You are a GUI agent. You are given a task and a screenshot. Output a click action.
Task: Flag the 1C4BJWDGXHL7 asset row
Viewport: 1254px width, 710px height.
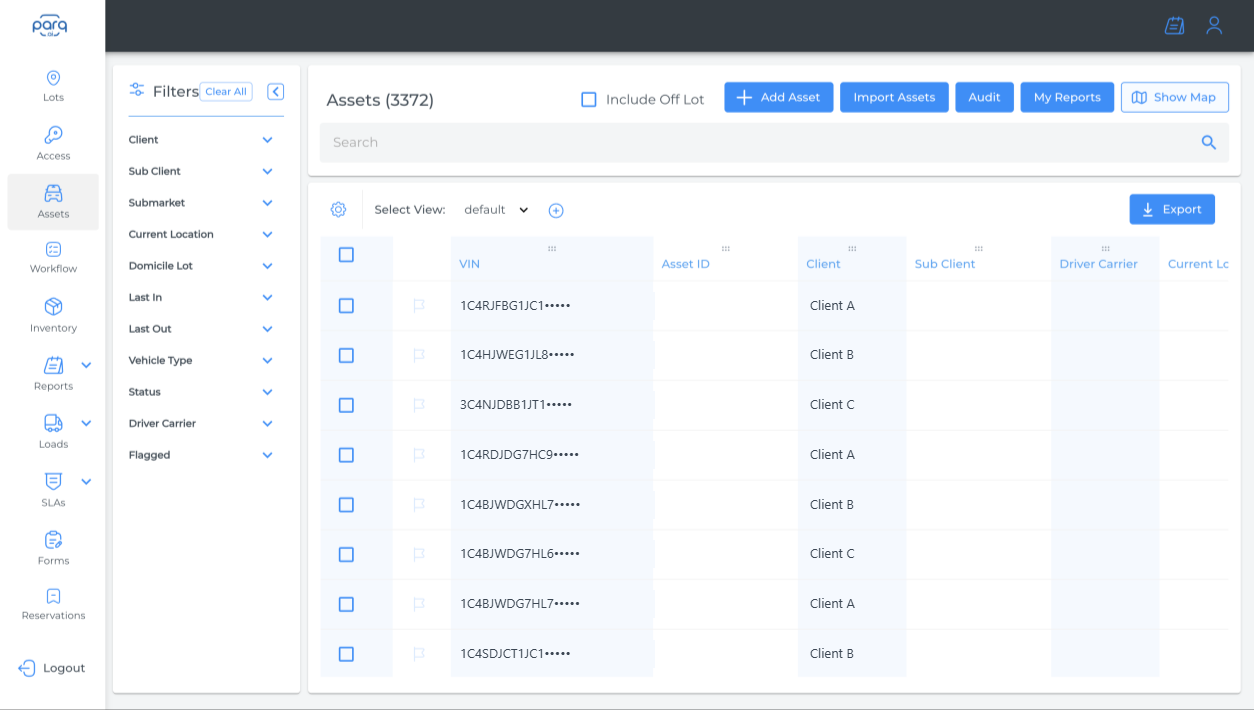pyautogui.click(x=419, y=505)
